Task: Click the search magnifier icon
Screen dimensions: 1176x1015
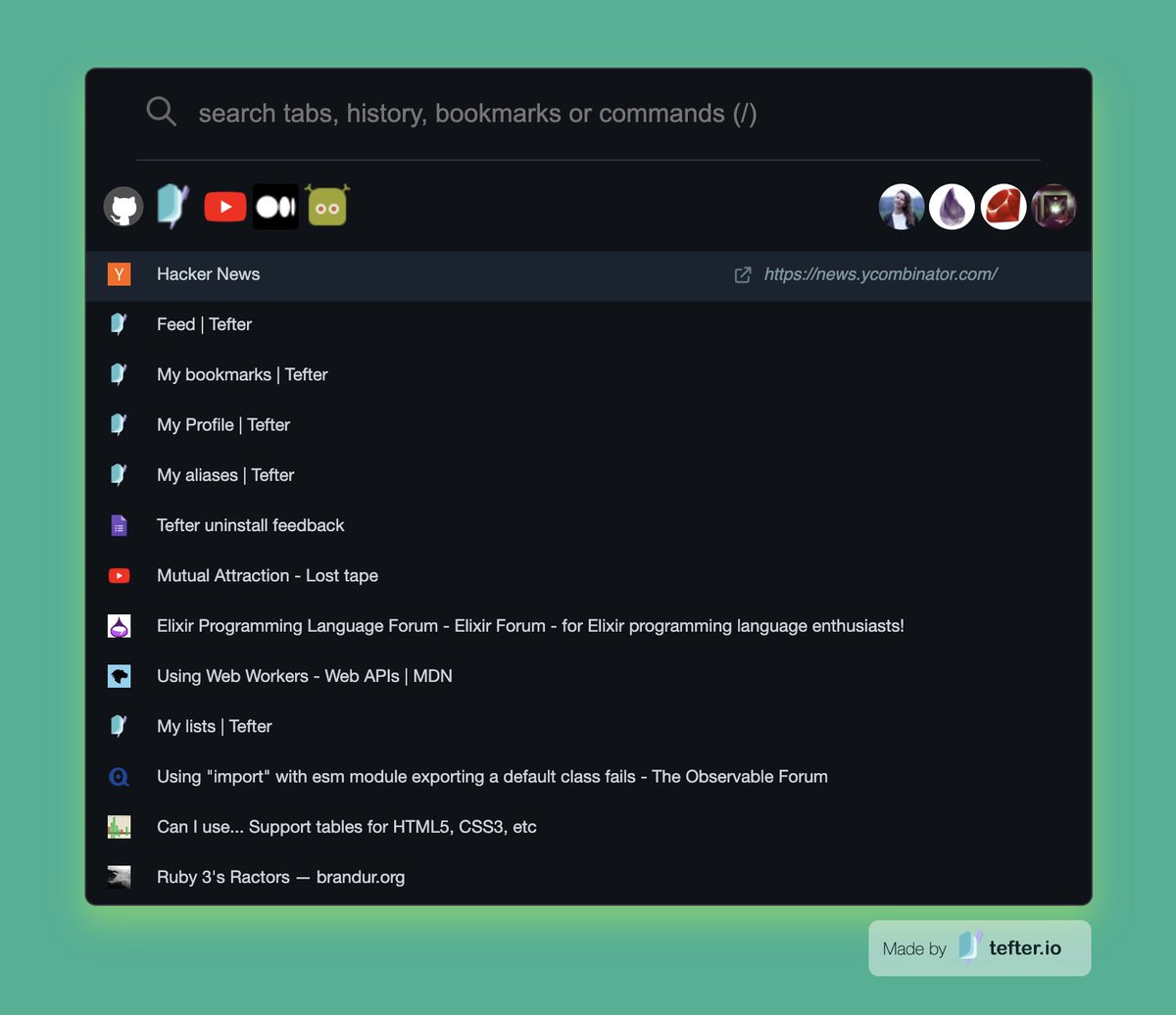Action: click(x=161, y=111)
